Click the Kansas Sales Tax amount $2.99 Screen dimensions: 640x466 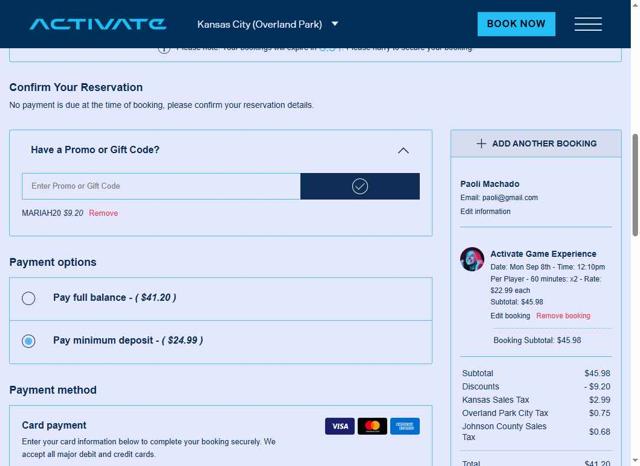600,400
